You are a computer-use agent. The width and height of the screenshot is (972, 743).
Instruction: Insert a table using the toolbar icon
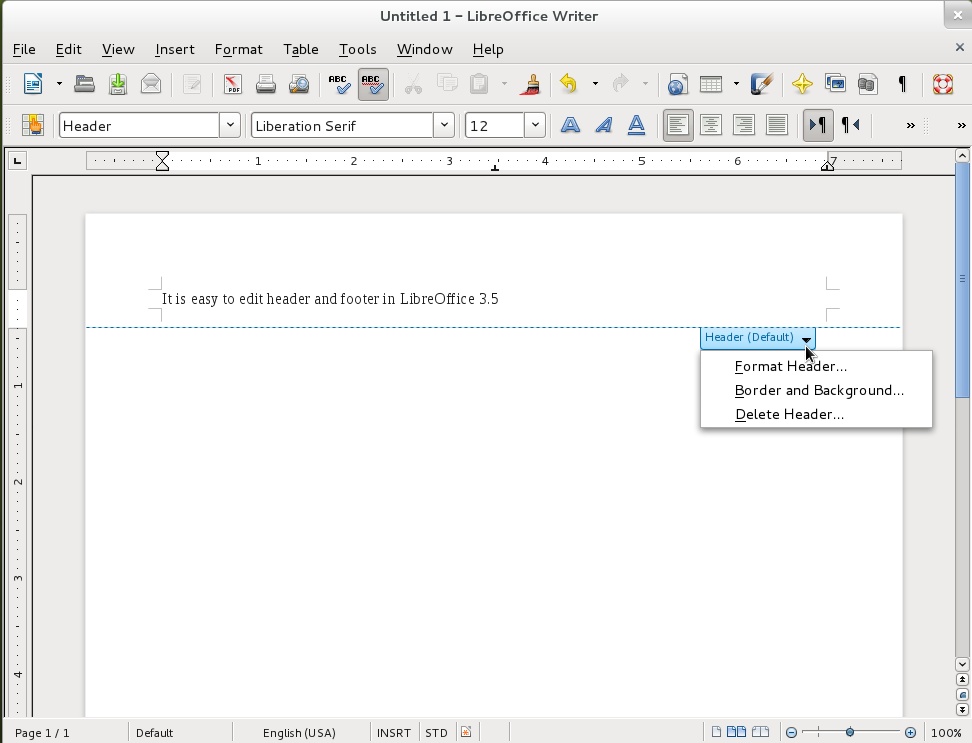712,84
